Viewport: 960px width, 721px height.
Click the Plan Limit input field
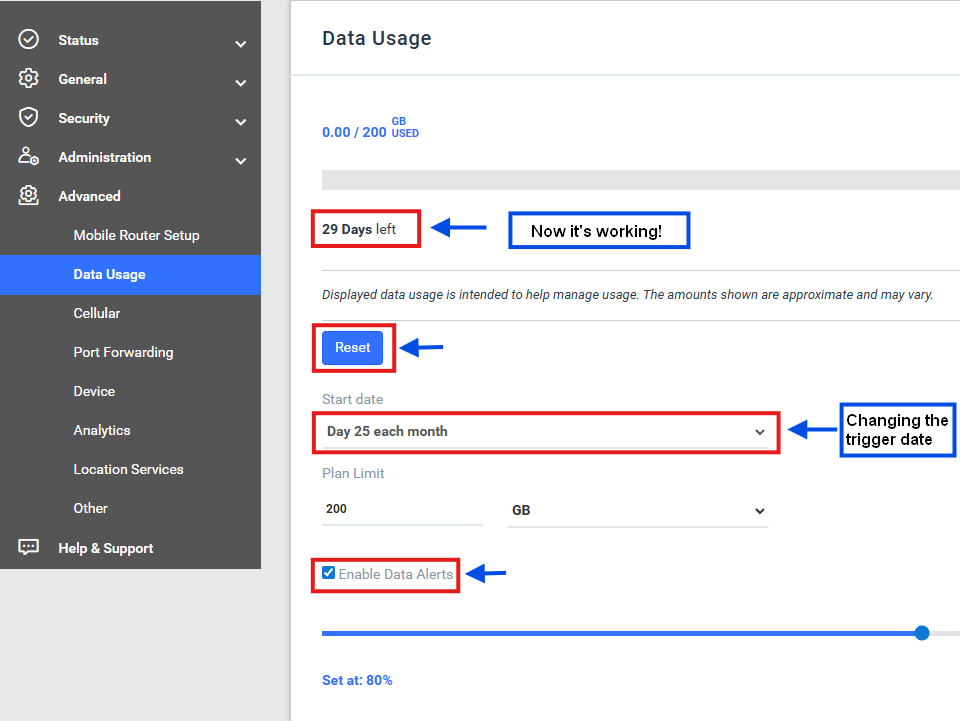pos(401,509)
